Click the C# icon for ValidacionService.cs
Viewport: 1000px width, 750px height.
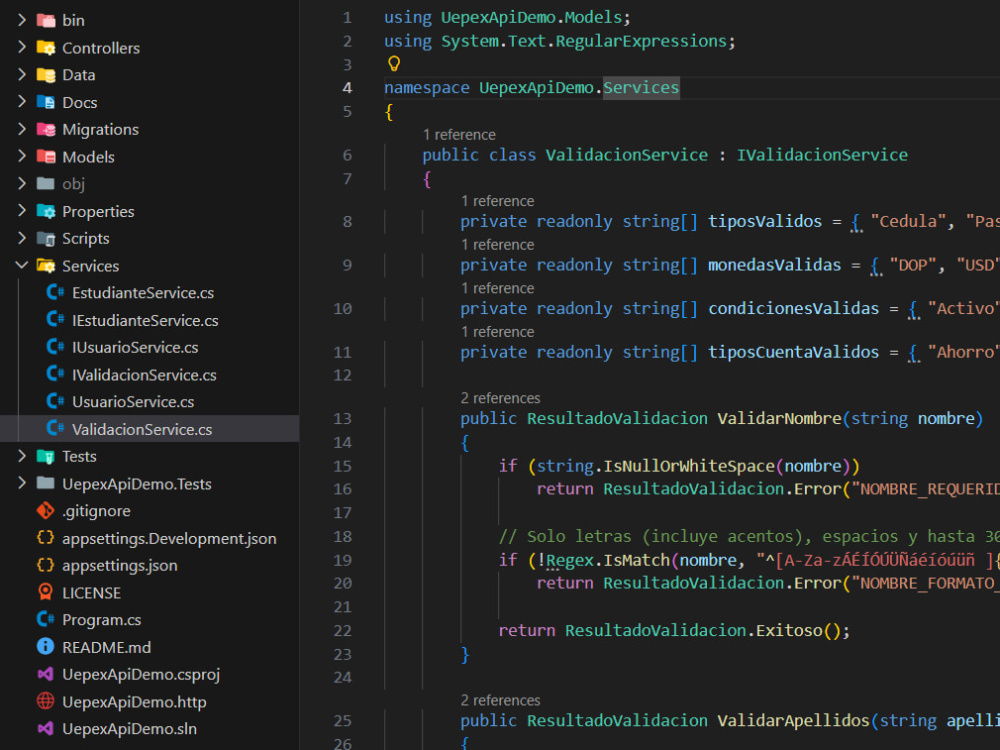55,429
